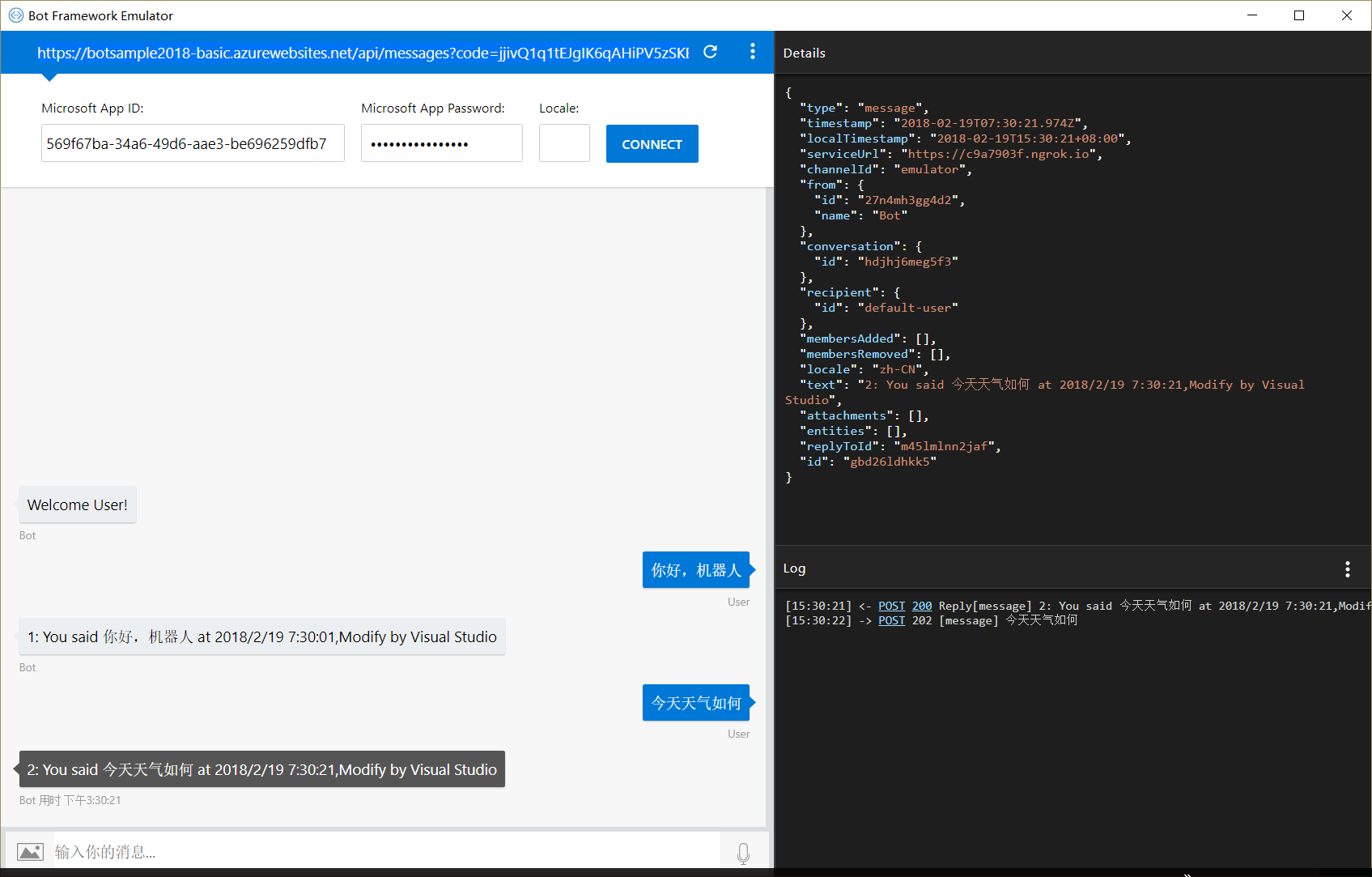Click the Log panel header
Screen dimensions: 1372x877
pyautogui.click(x=794, y=568)
